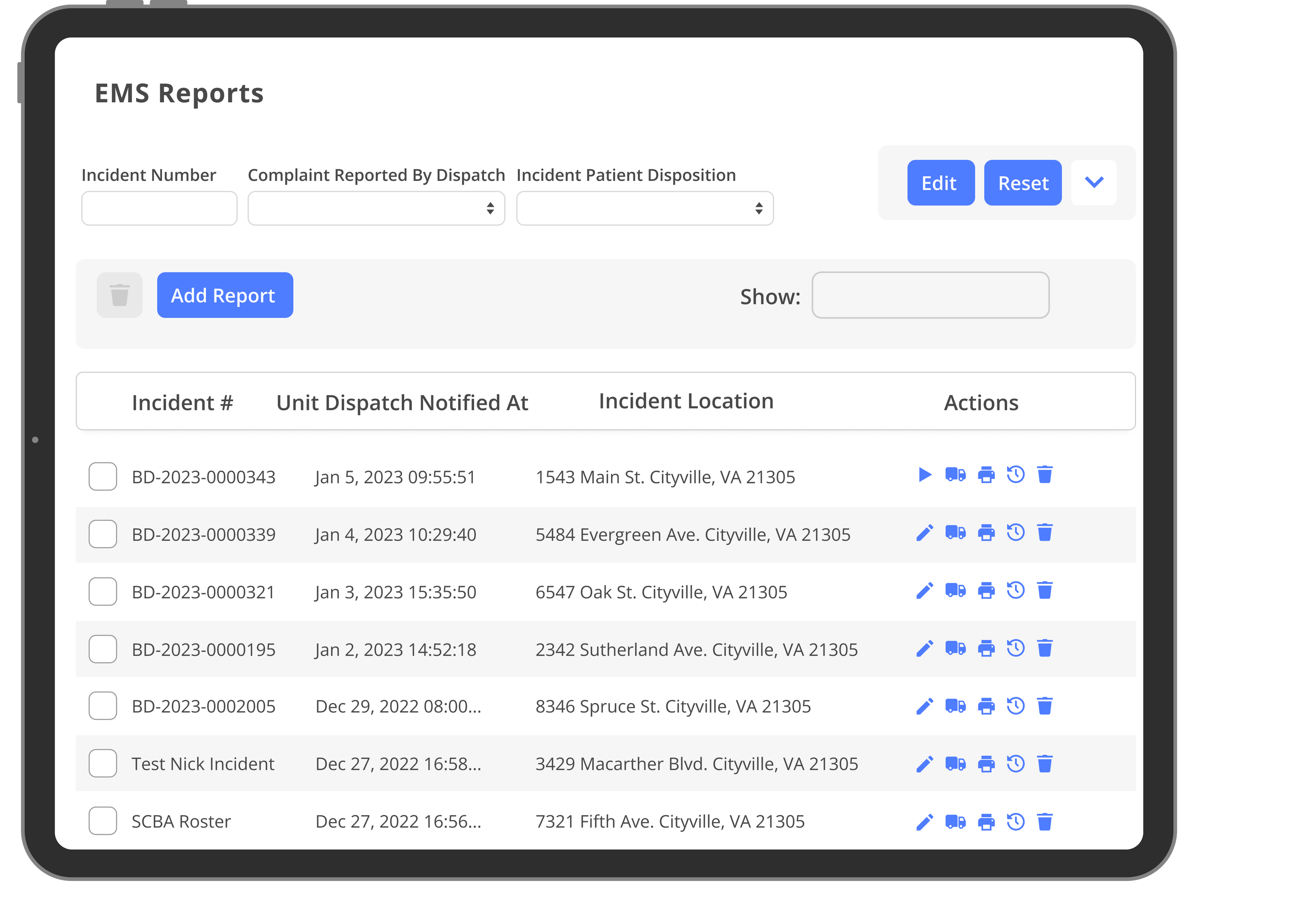The width and height of the screenshot is (1316, 908).
Task: Open the truck icon for BD-2023-0000343
Action: (955, 475)
